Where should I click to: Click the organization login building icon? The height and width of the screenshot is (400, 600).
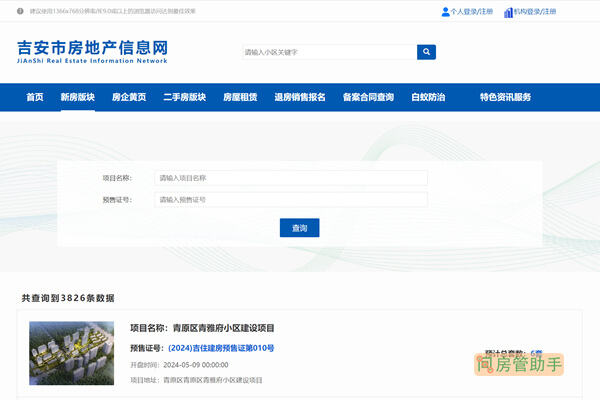pyautogui.click(x=508, y=12)
